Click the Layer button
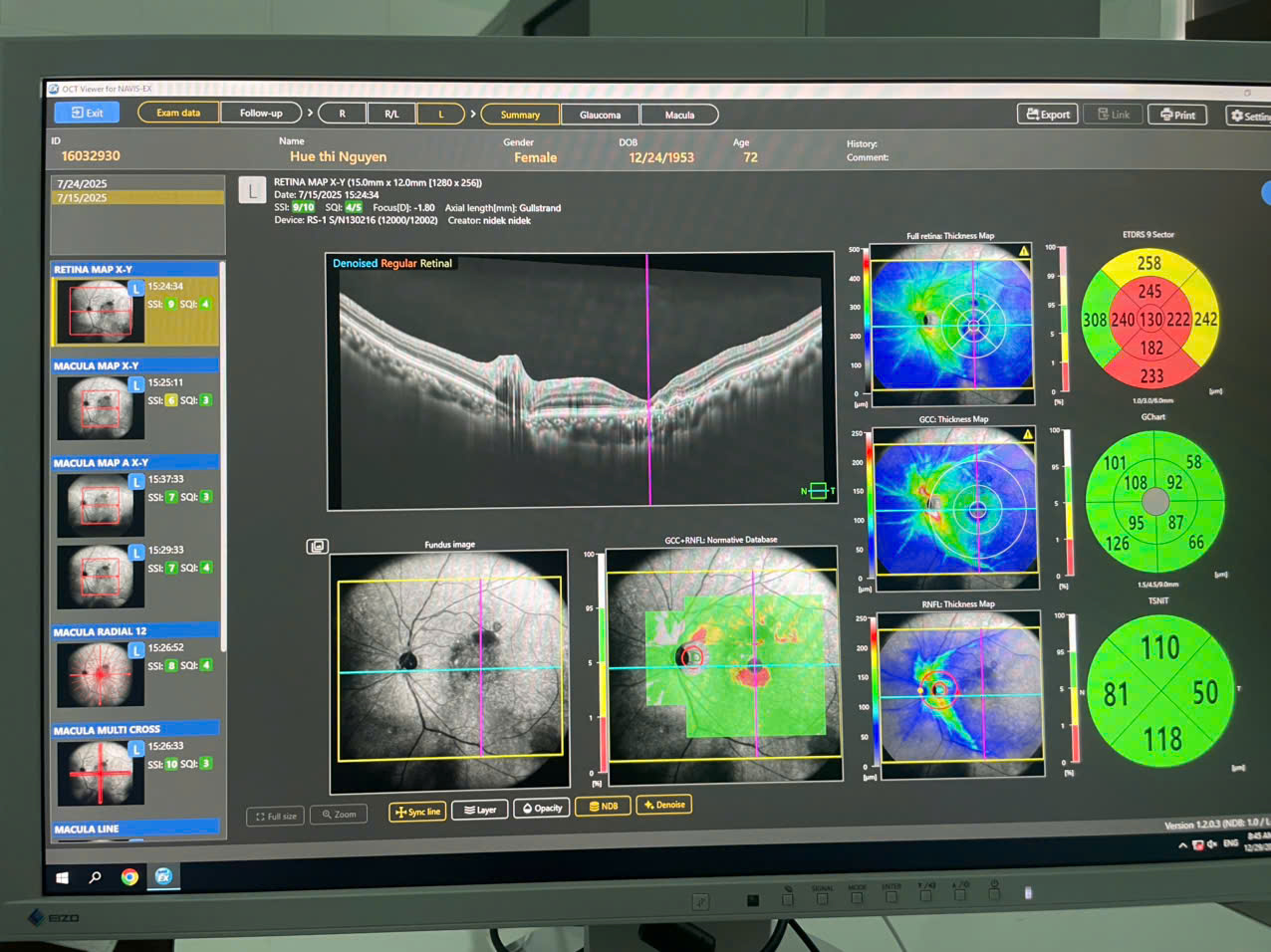 pyautogui.click(x=479, y=810)
